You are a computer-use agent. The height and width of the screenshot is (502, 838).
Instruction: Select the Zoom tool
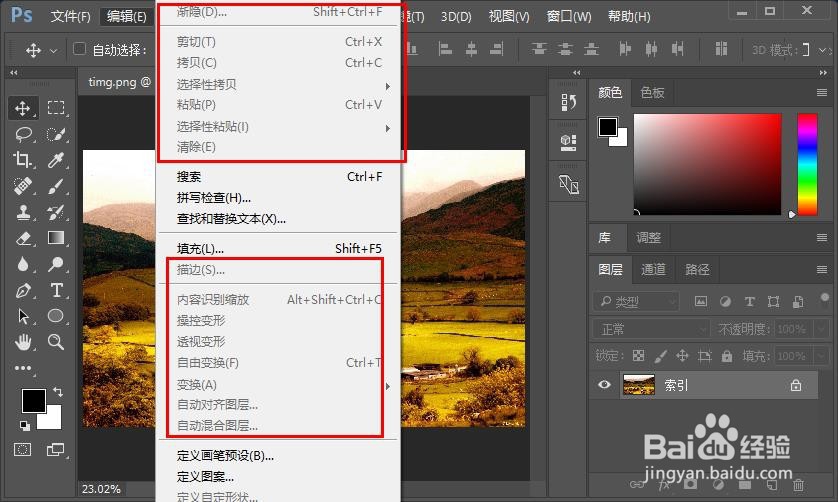click(x=56, y=342)
